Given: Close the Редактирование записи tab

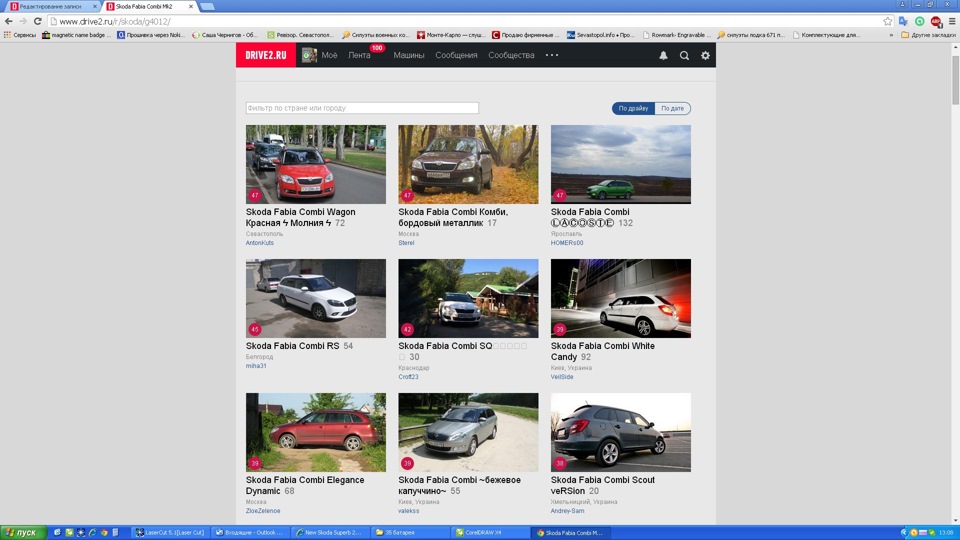Looking at the screenshot, I should coord(95,6).
